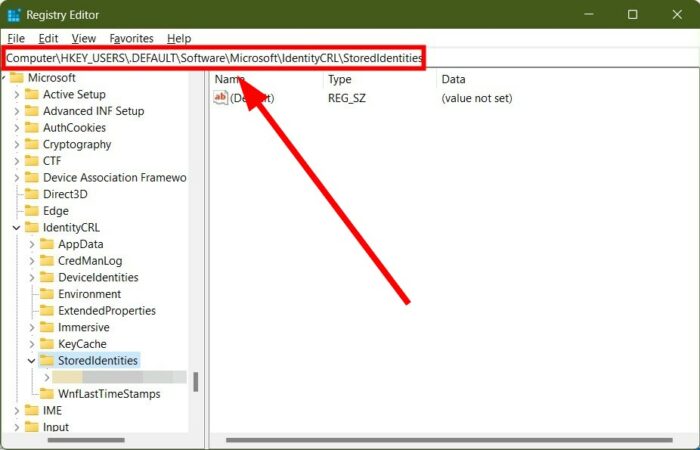Select the Edge key label
The height and width of the screenshot is (450, 700).
pyautogui.click(x=56, y=211)
